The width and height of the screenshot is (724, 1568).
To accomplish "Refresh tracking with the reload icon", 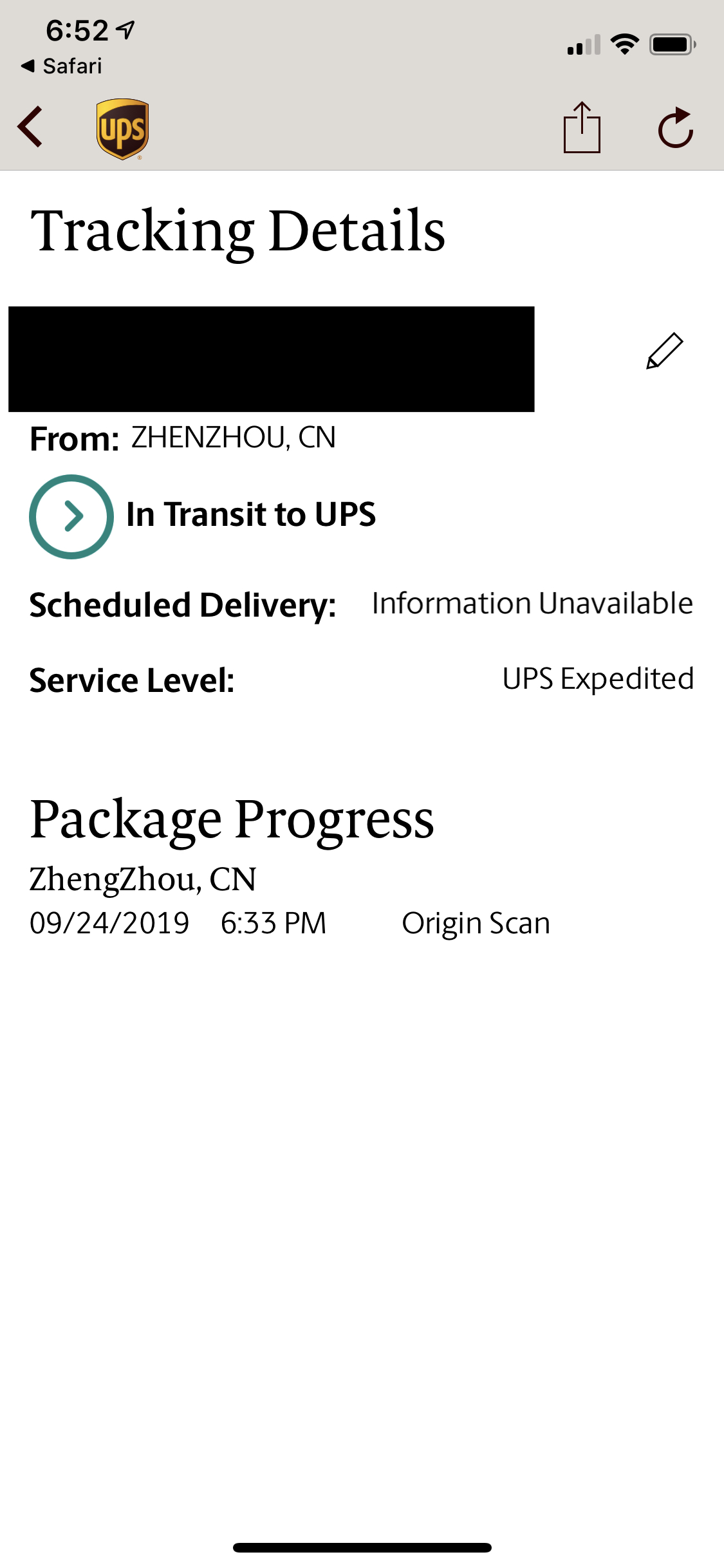I will (676, 127).
